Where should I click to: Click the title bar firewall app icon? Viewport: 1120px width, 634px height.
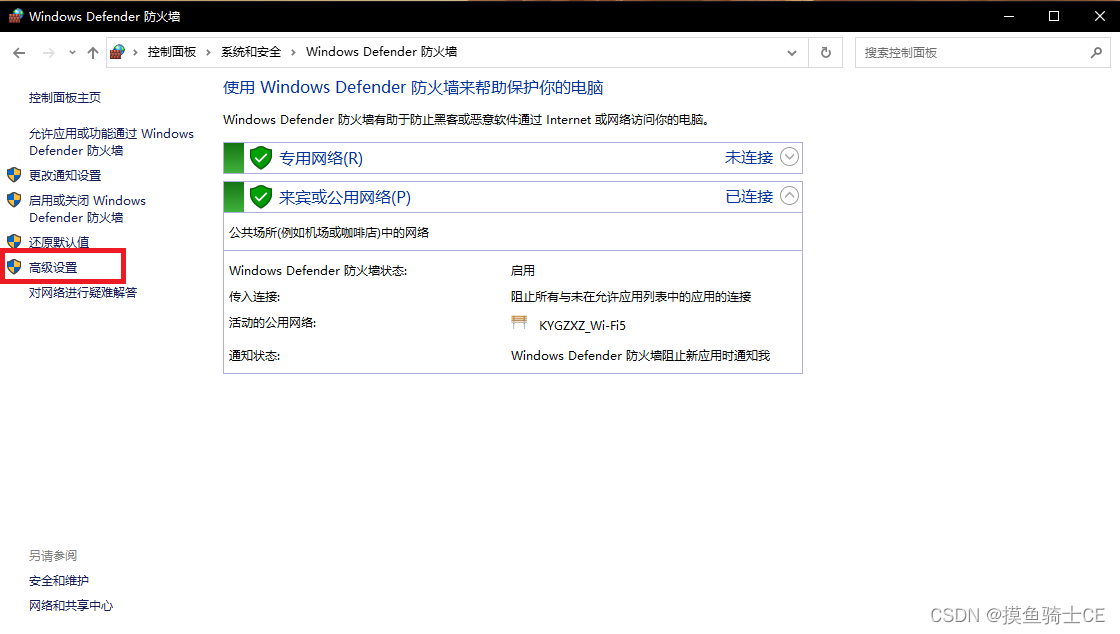[15, 16]
